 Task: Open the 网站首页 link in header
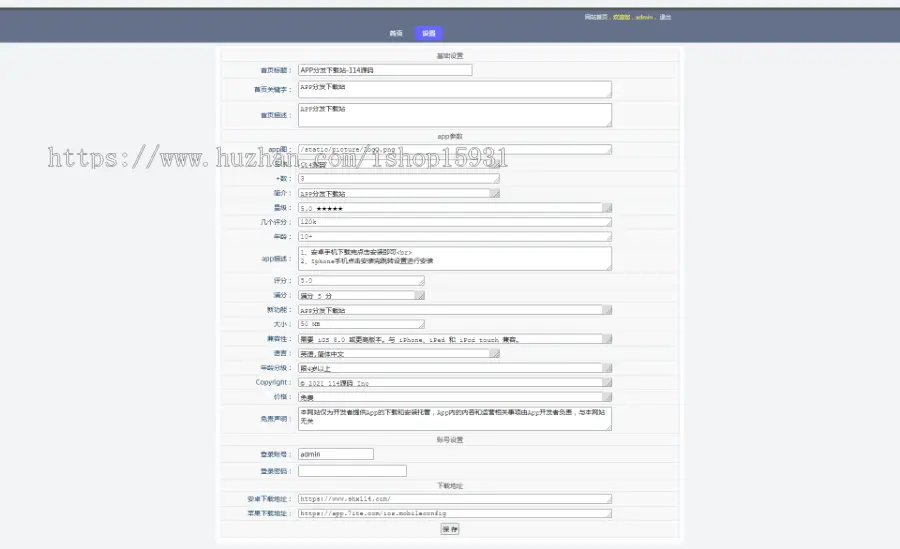coord(596,17)
